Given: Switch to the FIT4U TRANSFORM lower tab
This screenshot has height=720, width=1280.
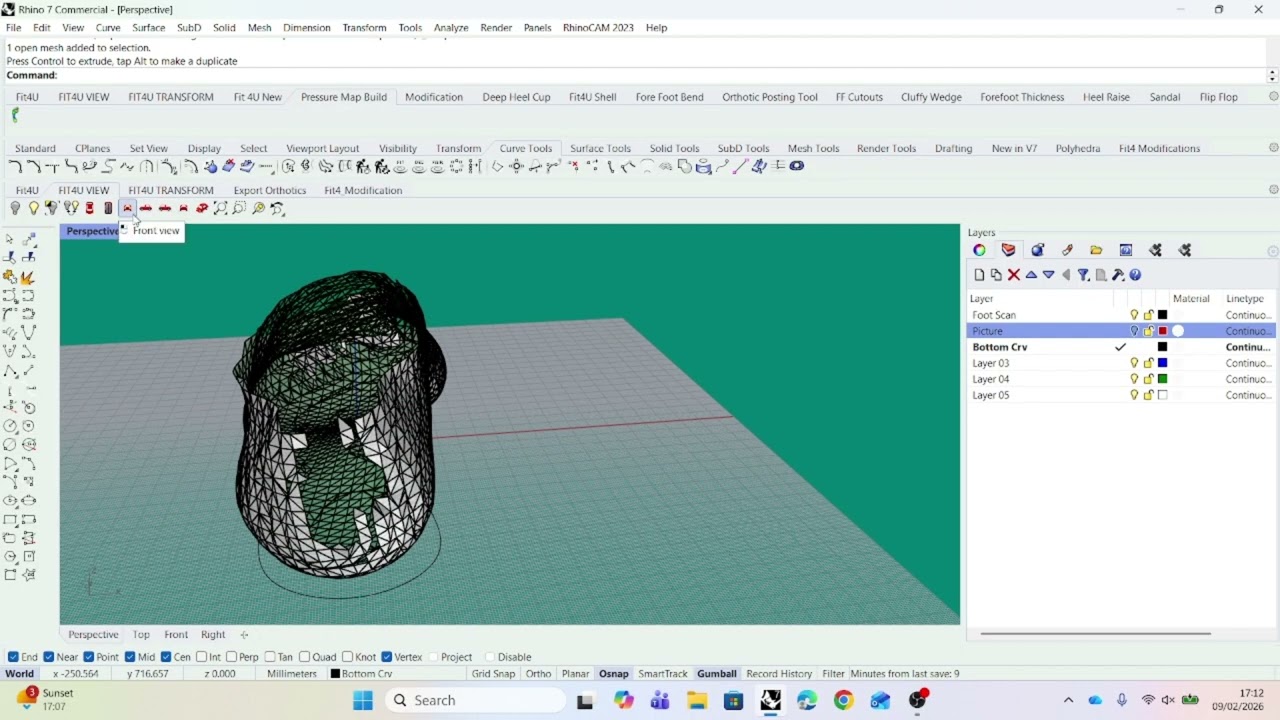Looking at the screenshot, I should (171, 190).
